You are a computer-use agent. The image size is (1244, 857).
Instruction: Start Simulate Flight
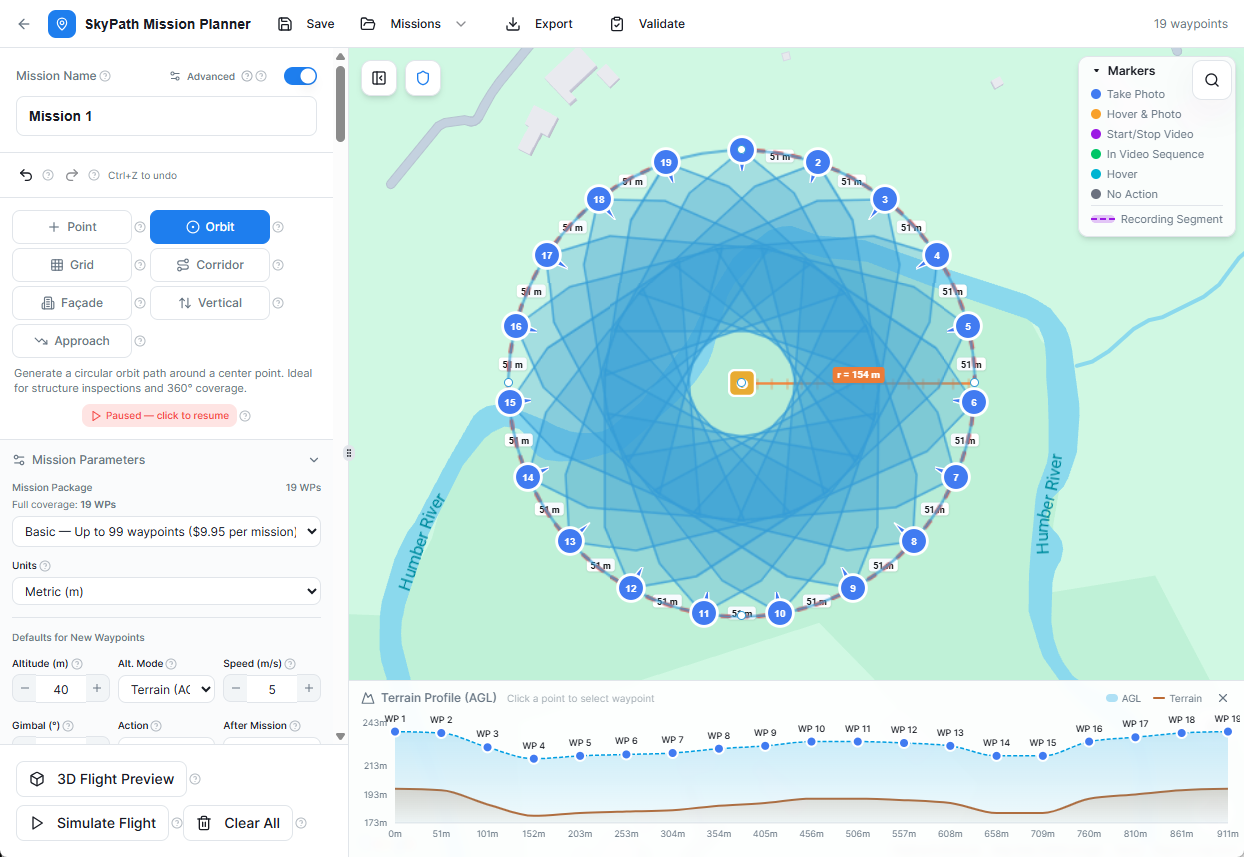92,823
